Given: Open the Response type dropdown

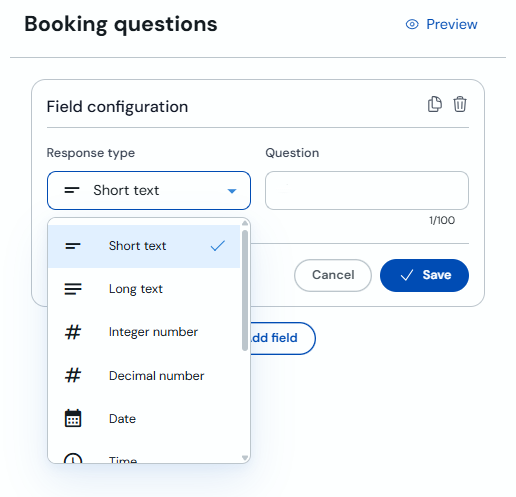Looking at the screenshot, I should [149, 190].
